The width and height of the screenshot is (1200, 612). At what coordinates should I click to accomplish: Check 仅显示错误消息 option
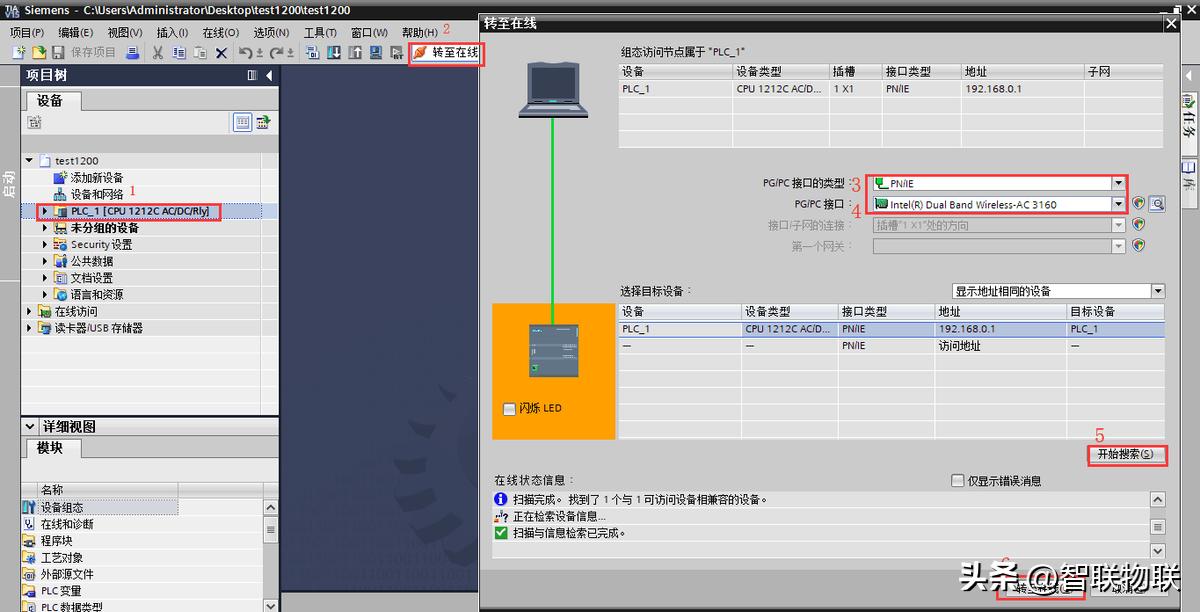tap(957, 479)
